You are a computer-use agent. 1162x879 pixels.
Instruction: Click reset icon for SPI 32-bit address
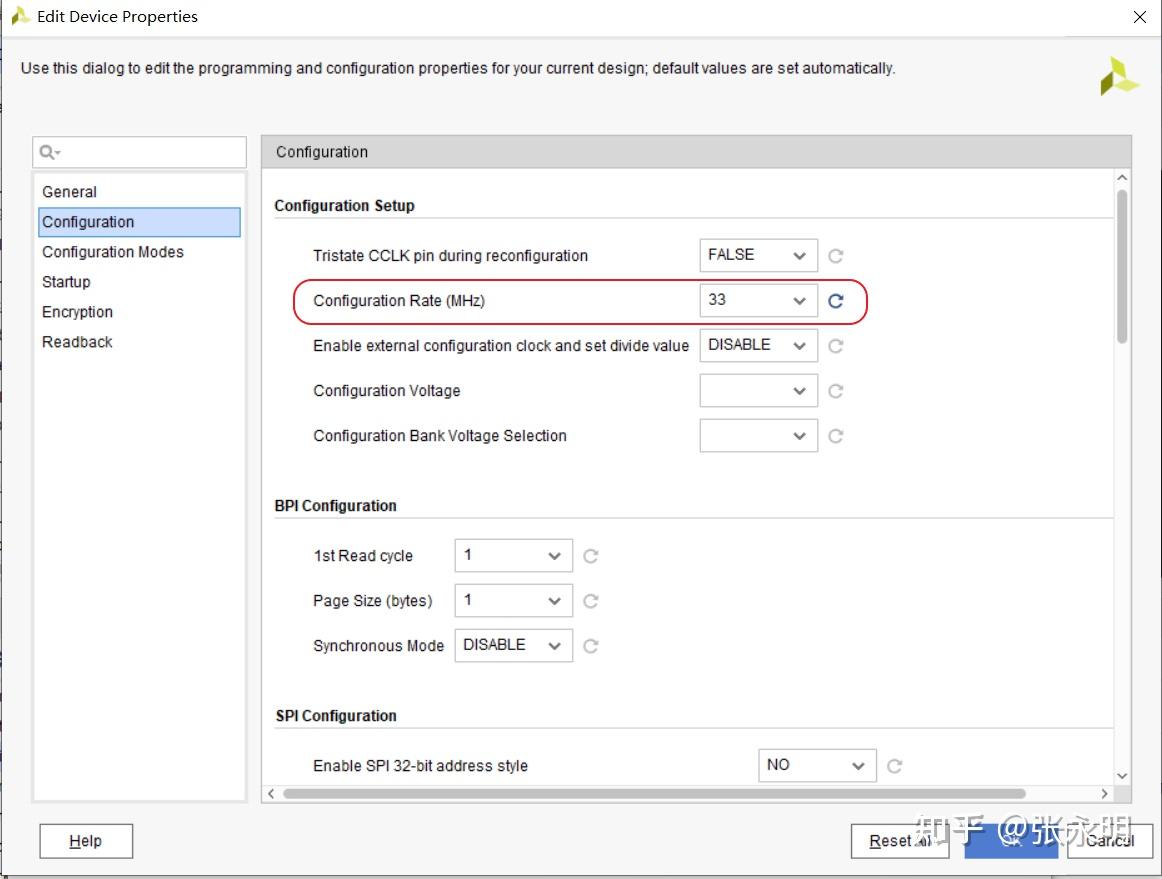(x=895, y=766)
